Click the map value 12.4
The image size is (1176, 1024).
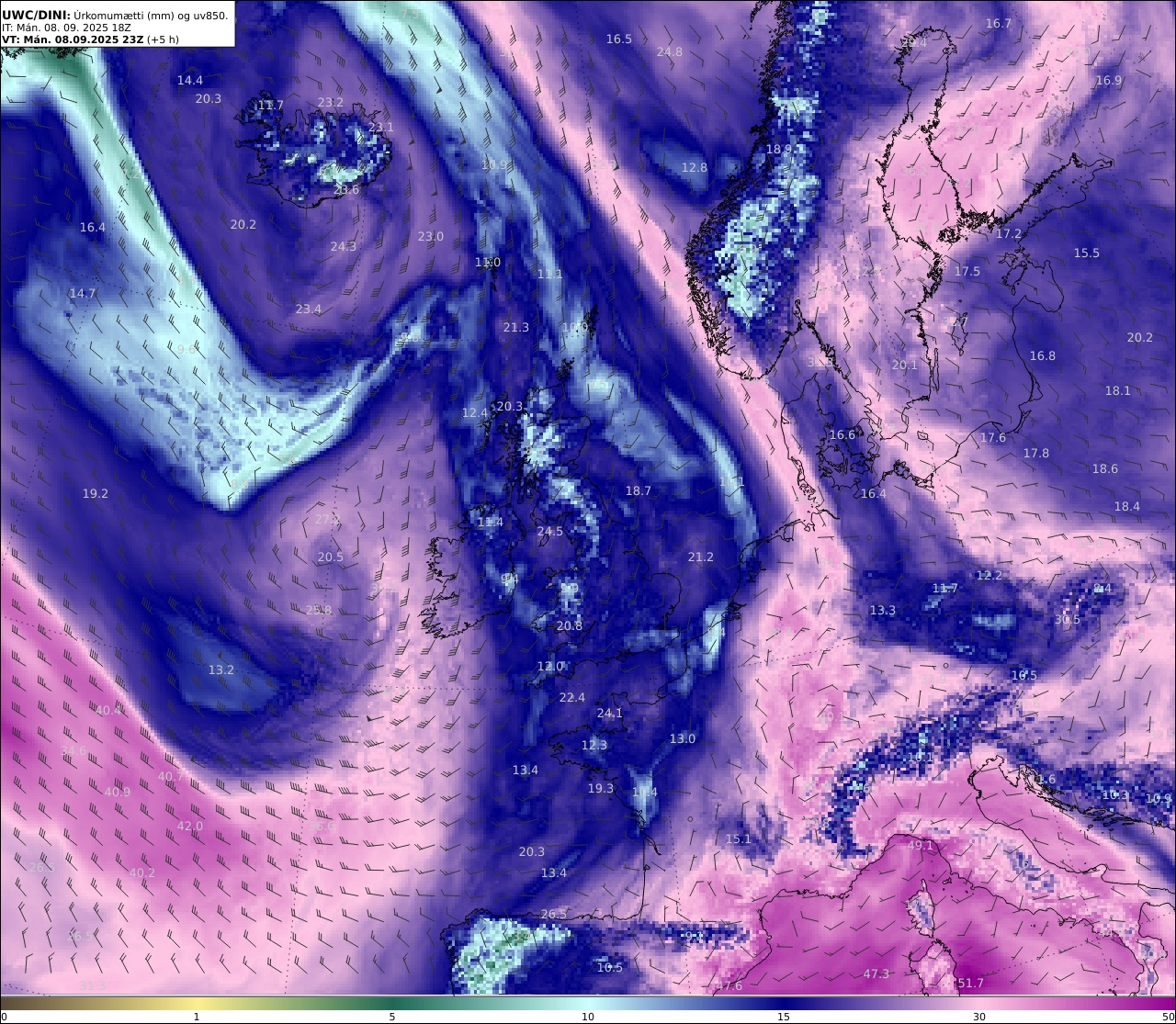(475, 412)
